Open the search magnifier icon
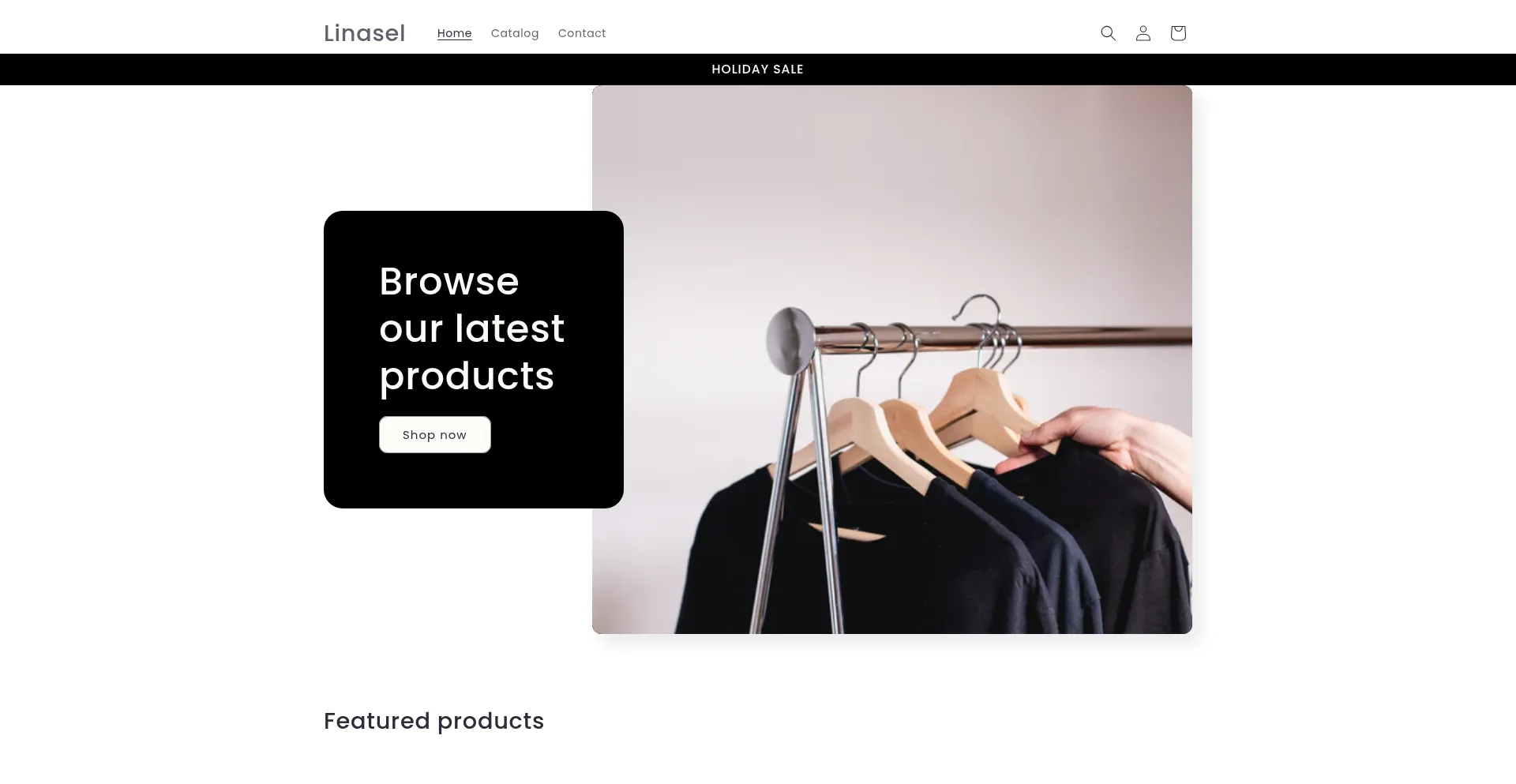The width and height of the screenshot is (1516, 784). (x=1108, y=33)
